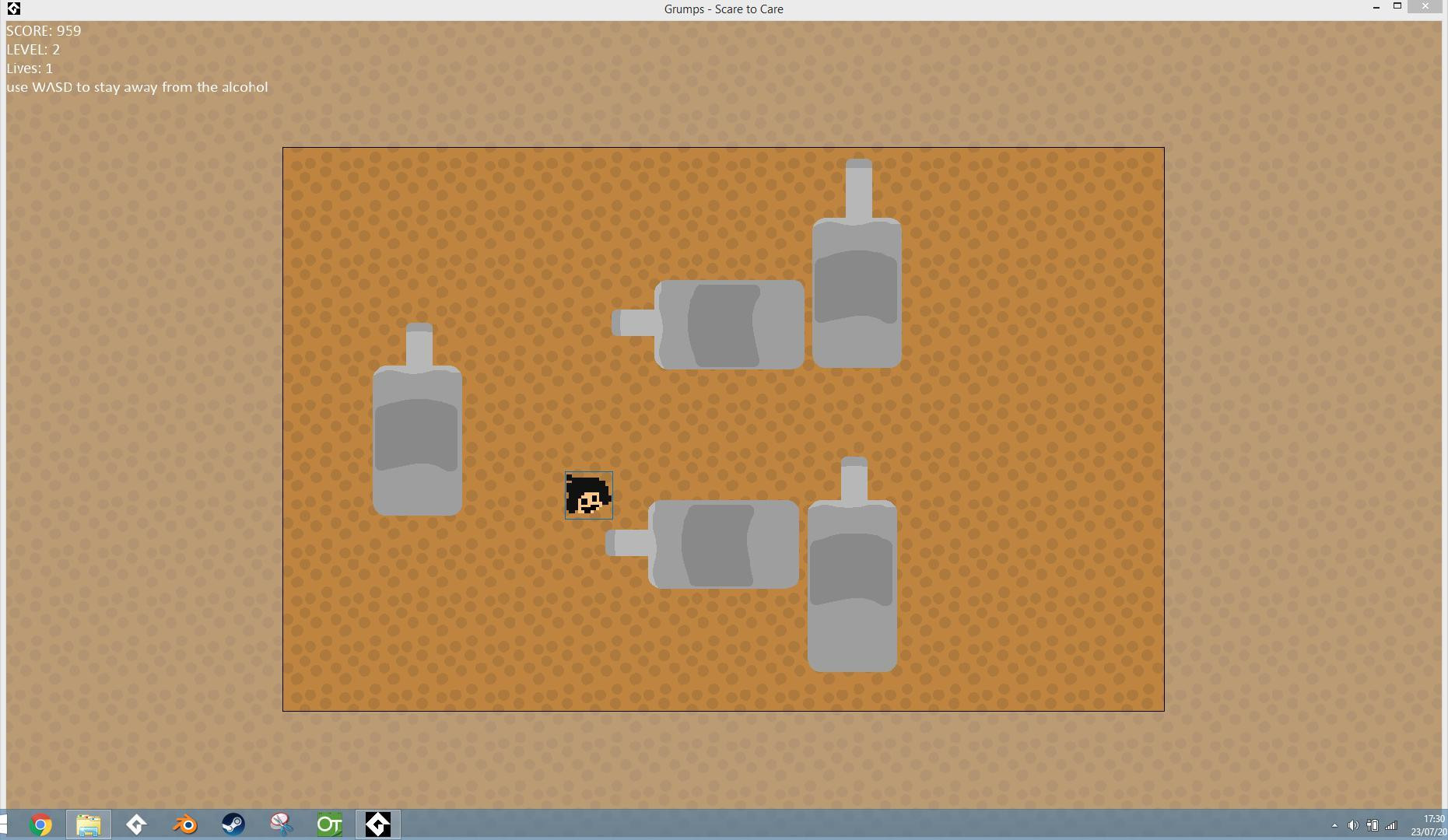This screenshot has width=1448, height=840.
Task: Launch Blender from the taskbar
Action: pyautogui.click(x=185, y=824)
